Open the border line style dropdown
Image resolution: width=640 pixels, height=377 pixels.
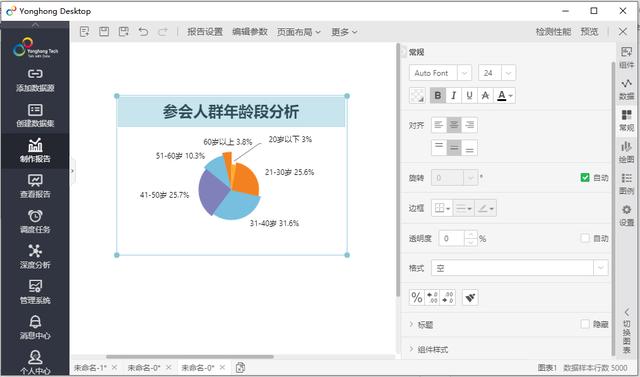[x=463, y=208]
